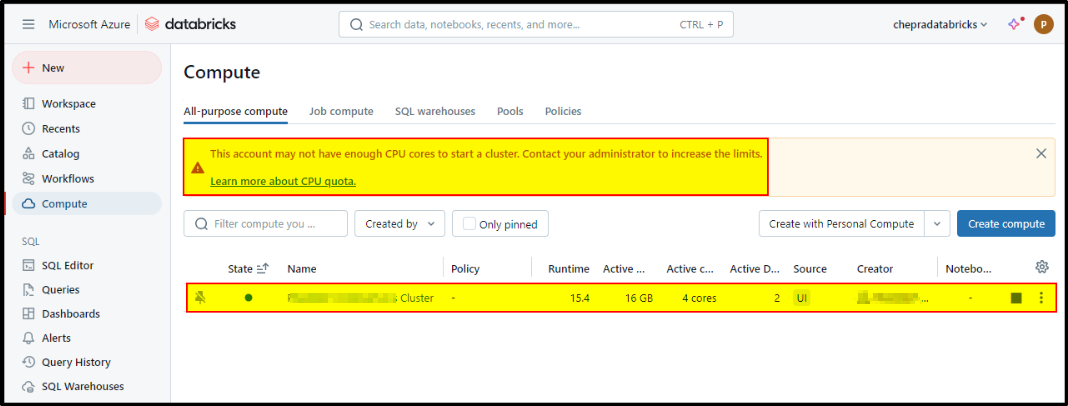1068x406 pixels.
Task: Dismiss the CPU quota warning banner
Action: click(1041, 154)
